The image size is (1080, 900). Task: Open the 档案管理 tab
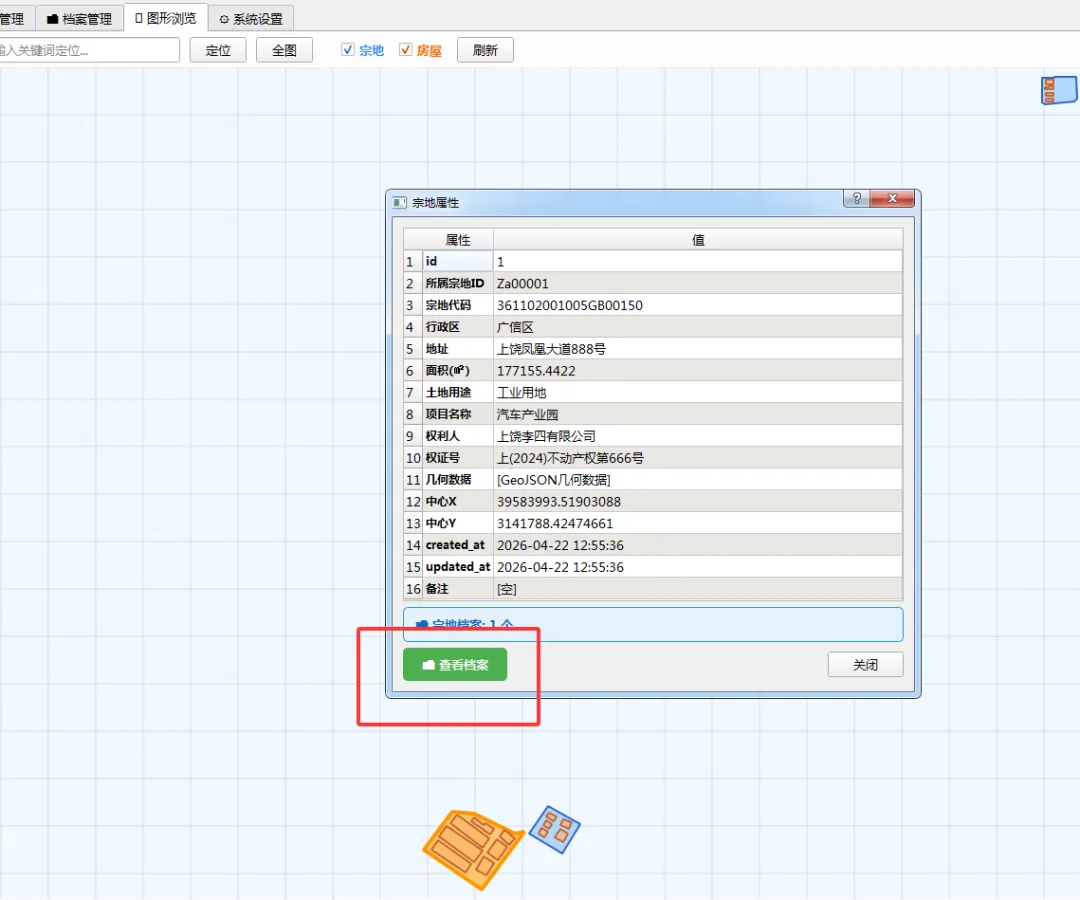click(79, 19)
